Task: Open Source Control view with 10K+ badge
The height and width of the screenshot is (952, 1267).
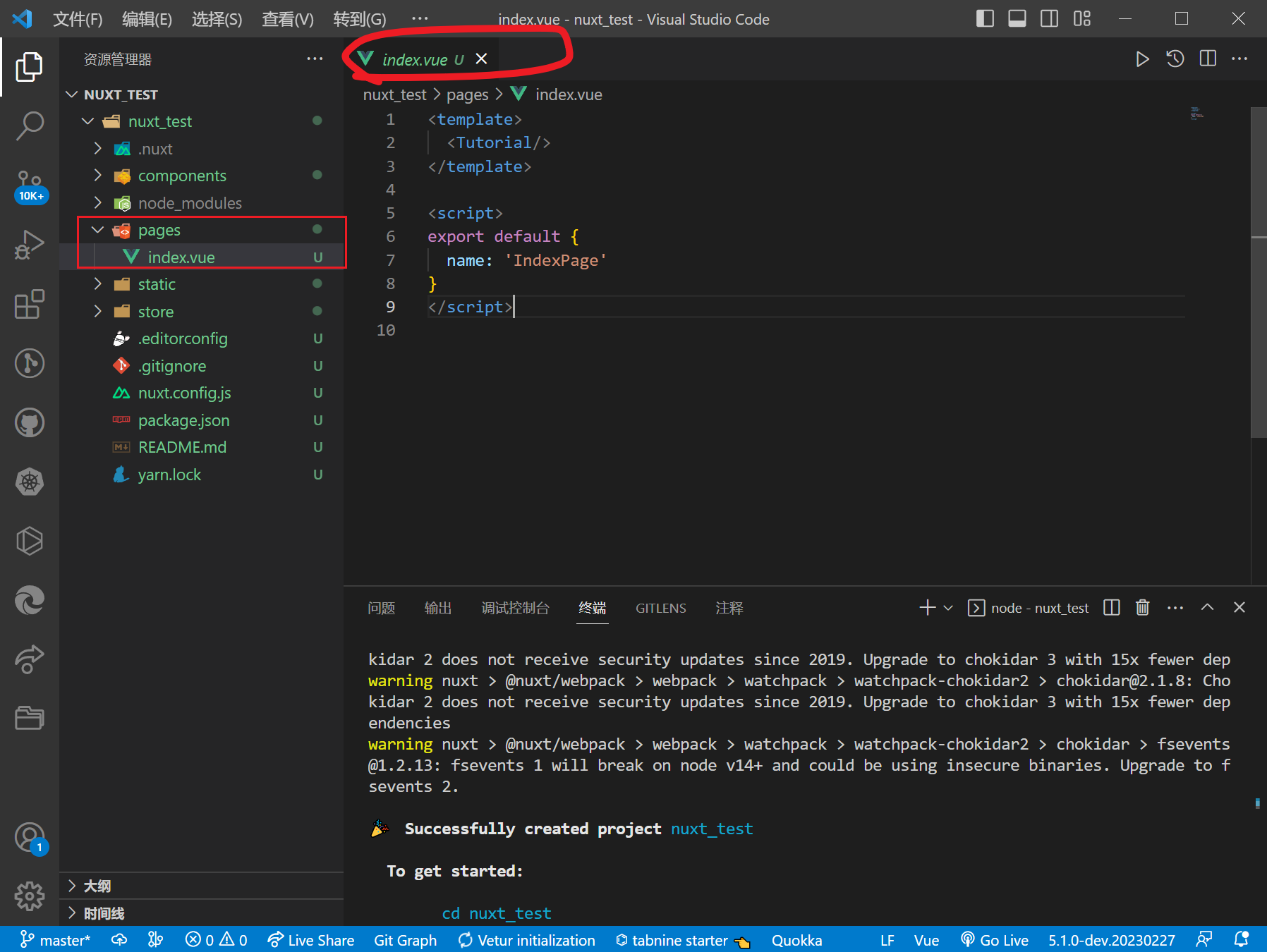Action: tap(30, 185)
